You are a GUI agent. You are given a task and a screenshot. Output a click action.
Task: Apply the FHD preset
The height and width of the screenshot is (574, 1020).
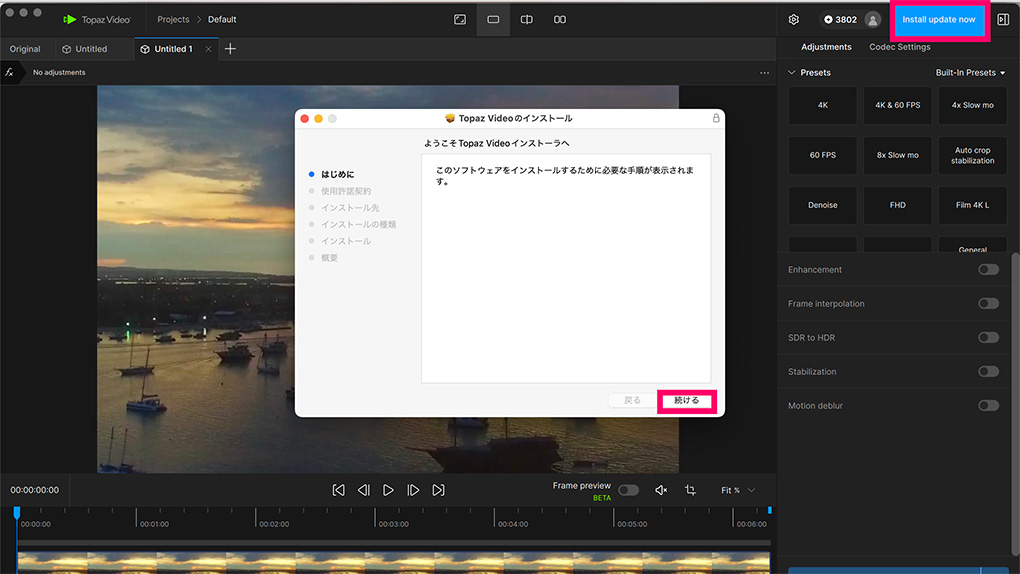coord(898,205)
